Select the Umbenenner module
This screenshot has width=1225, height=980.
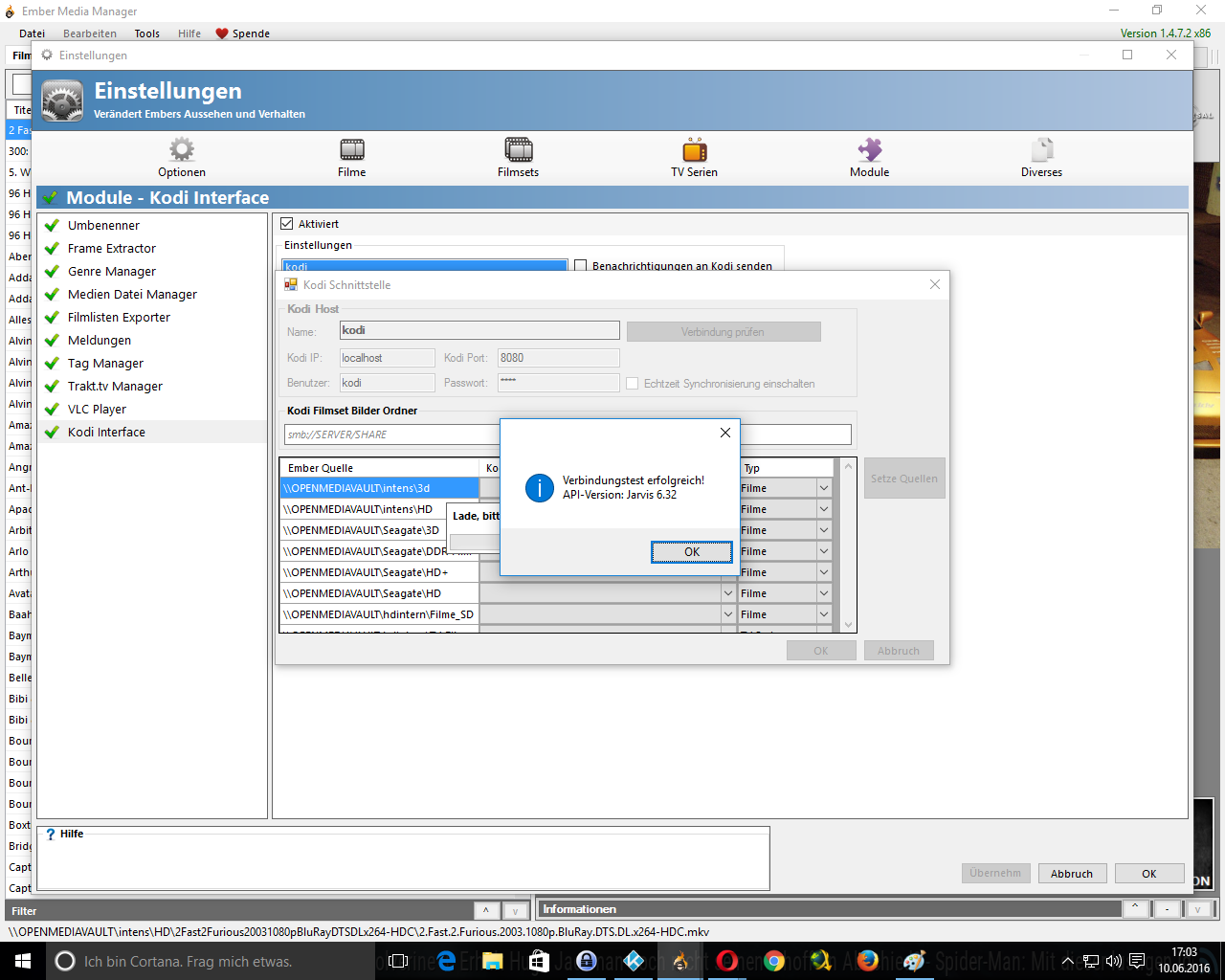pos(103,225)
